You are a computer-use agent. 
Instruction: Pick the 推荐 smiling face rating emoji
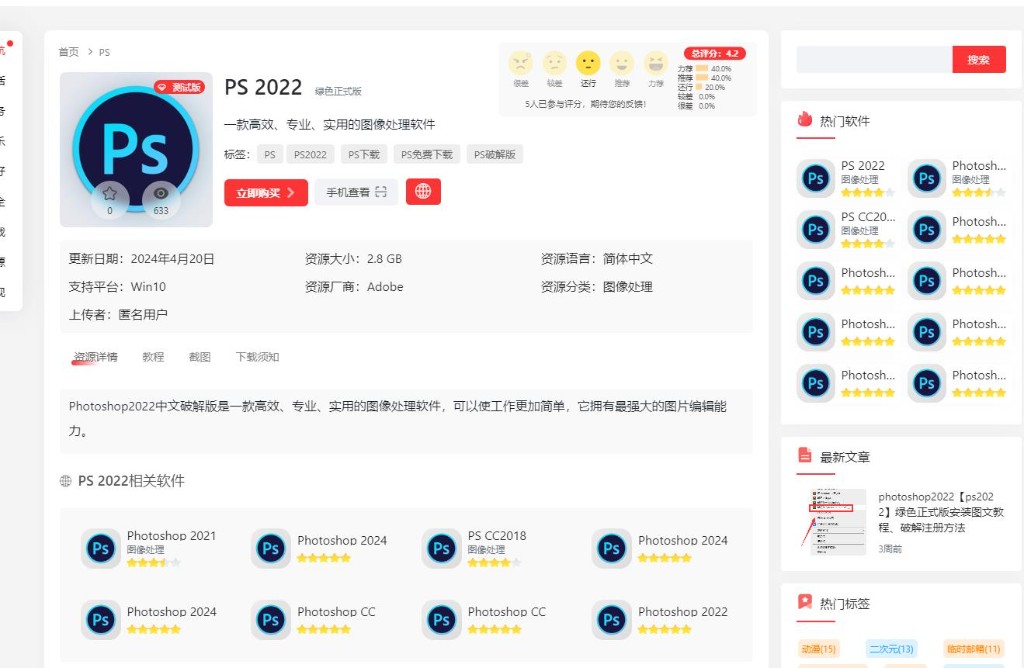(622, 63)
